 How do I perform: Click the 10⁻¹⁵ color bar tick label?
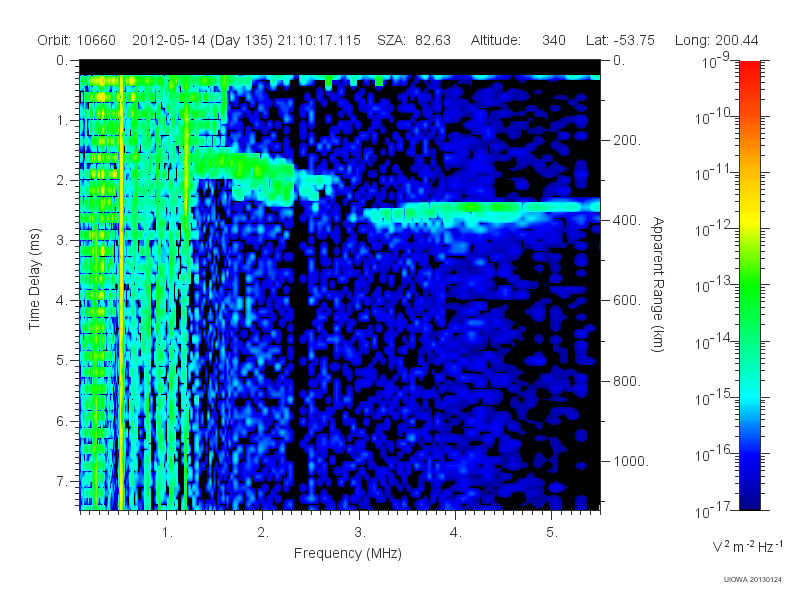point(713,397)
